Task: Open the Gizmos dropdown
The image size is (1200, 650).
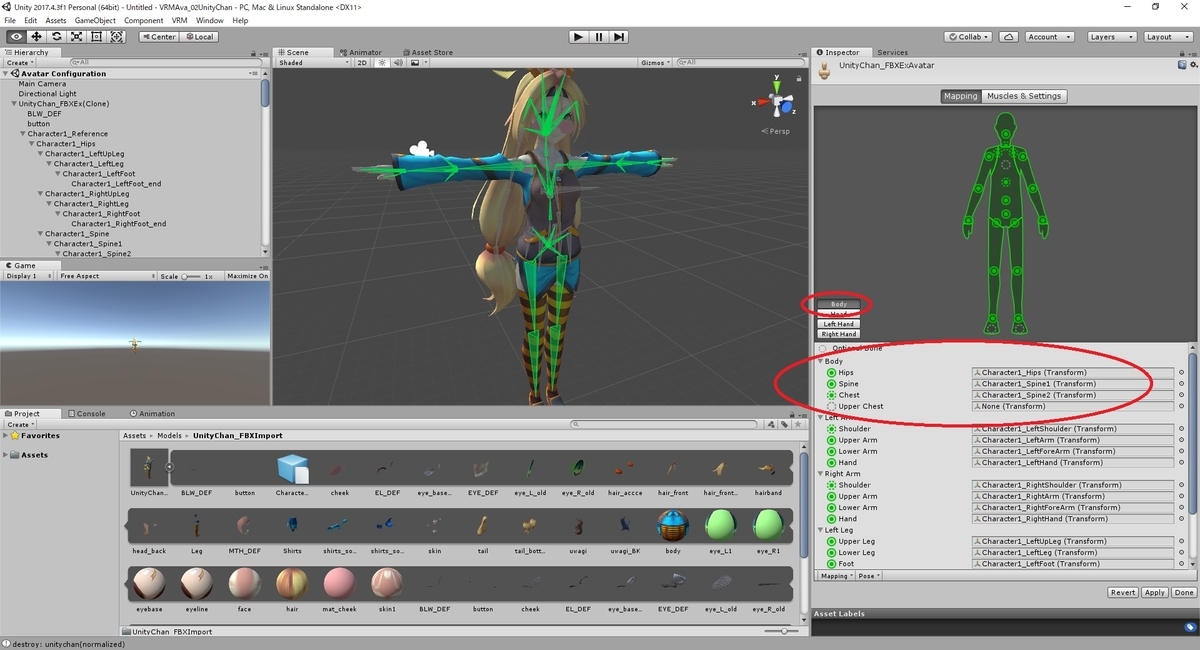Action: (654, 62)
